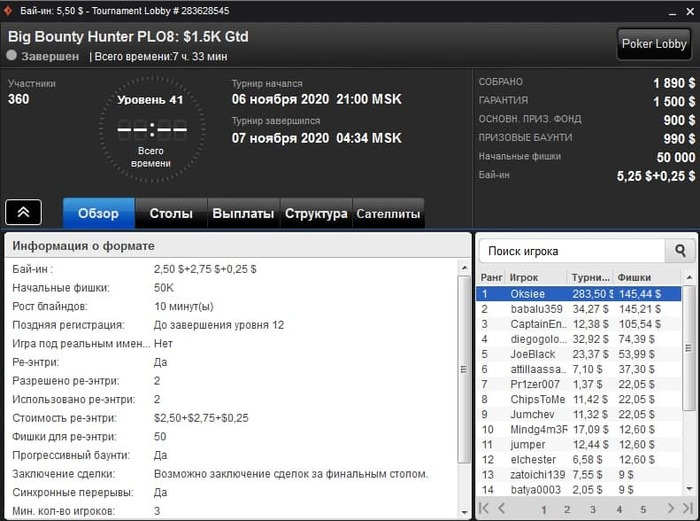Viewport: 700px width, 521px height.
Task: Close the Tournament Lobby window
Action: click(690, 12)
